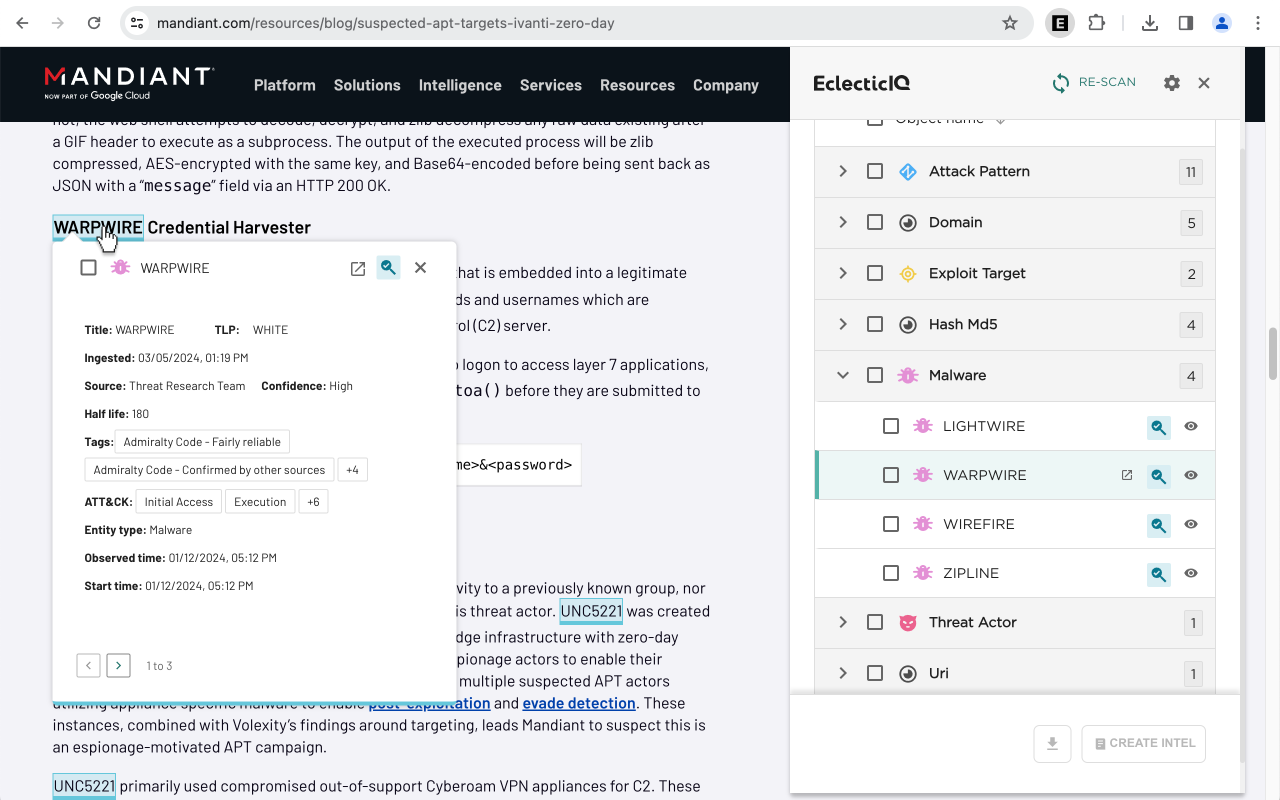Expand the Exploit Target group
Screen dimensions: 1280x800
(843, 274)
